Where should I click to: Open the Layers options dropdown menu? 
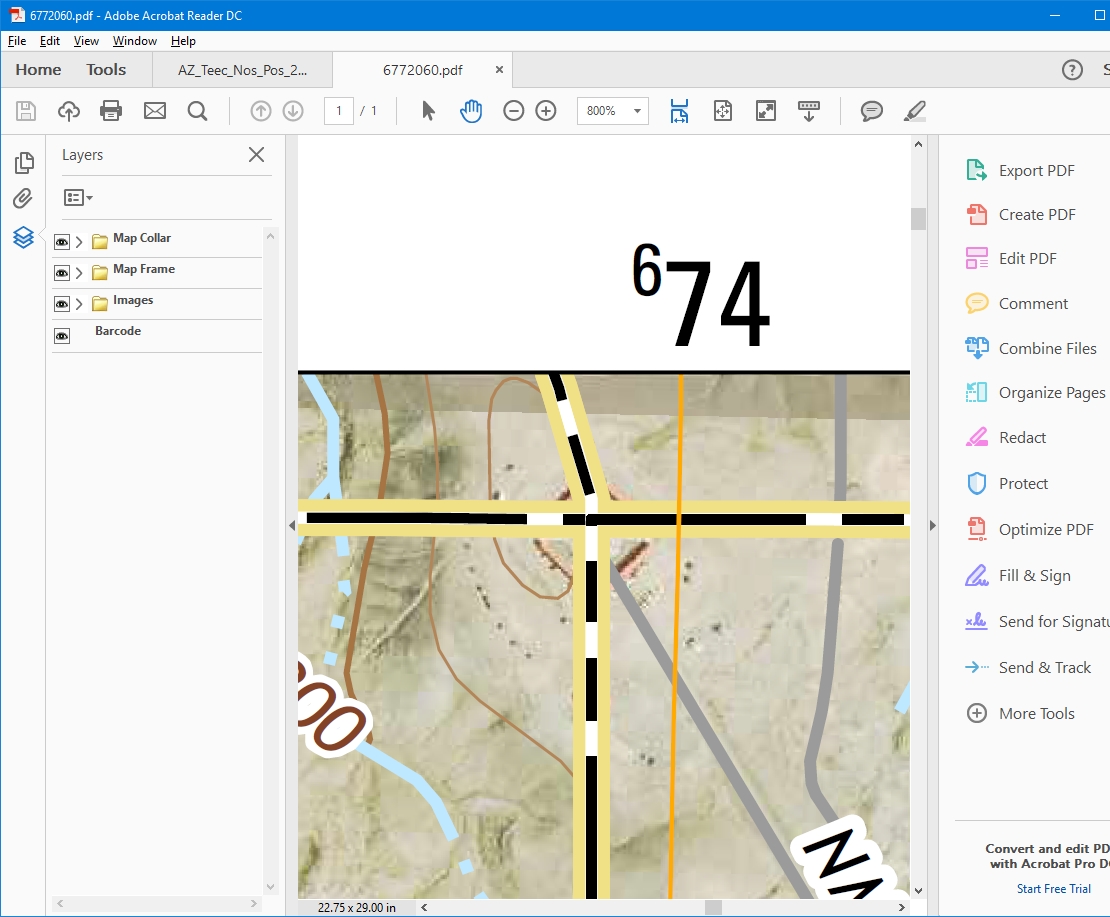(x=78, y=198)
